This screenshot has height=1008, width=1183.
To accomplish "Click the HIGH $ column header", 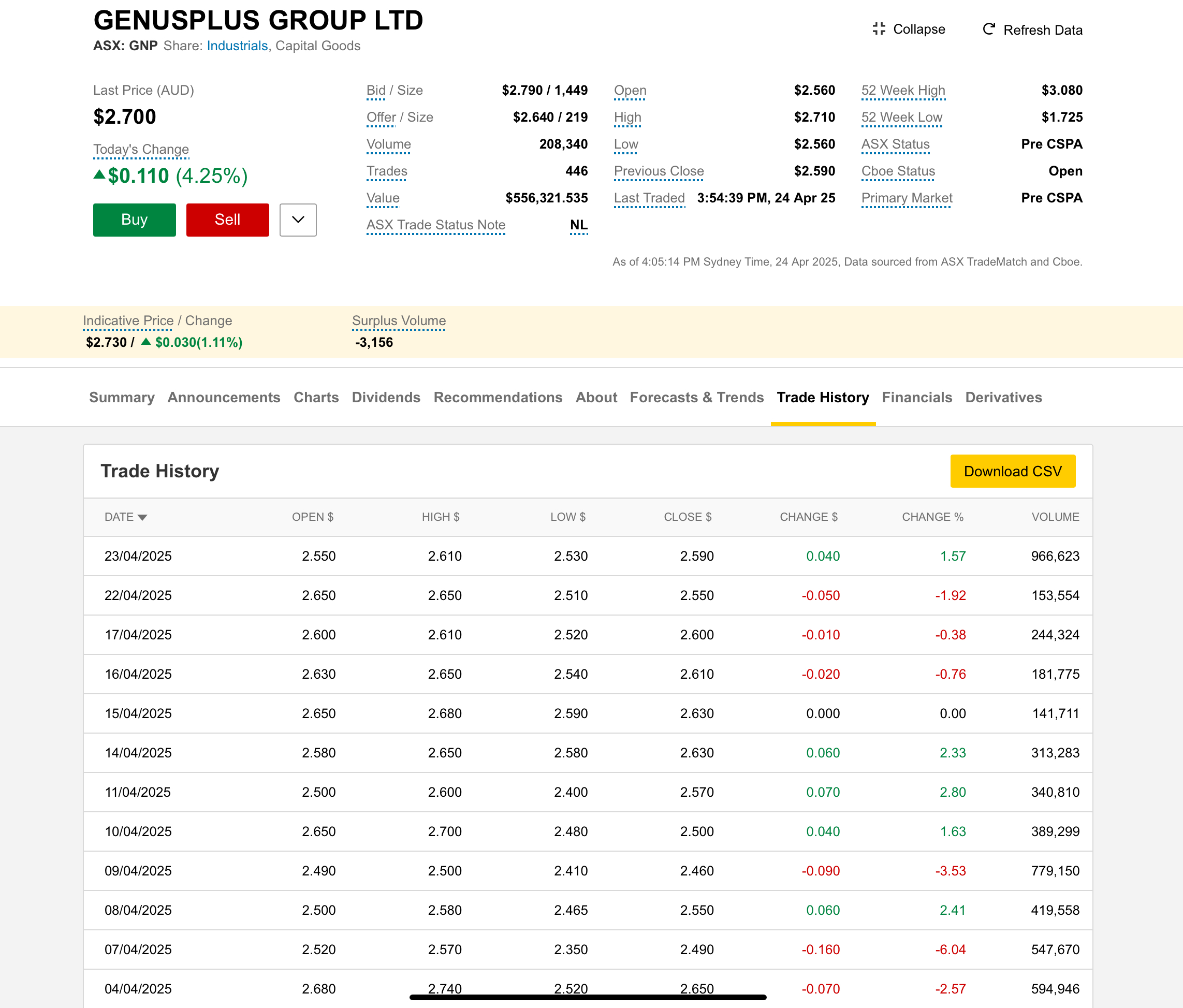I will (441, 517).
